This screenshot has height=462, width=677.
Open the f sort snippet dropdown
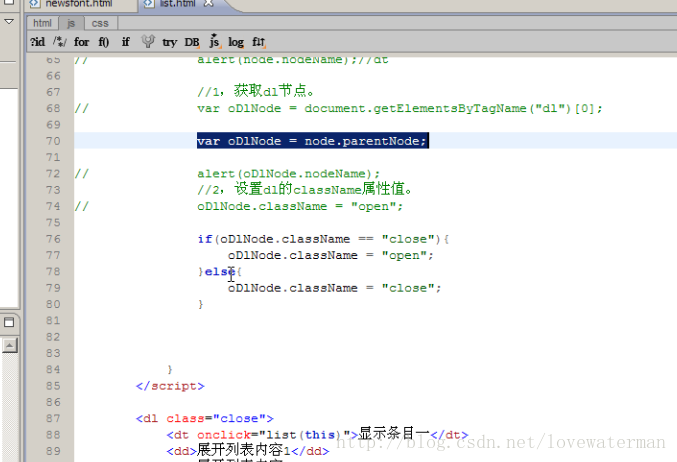pyautogui.click(x=259, y=42)
